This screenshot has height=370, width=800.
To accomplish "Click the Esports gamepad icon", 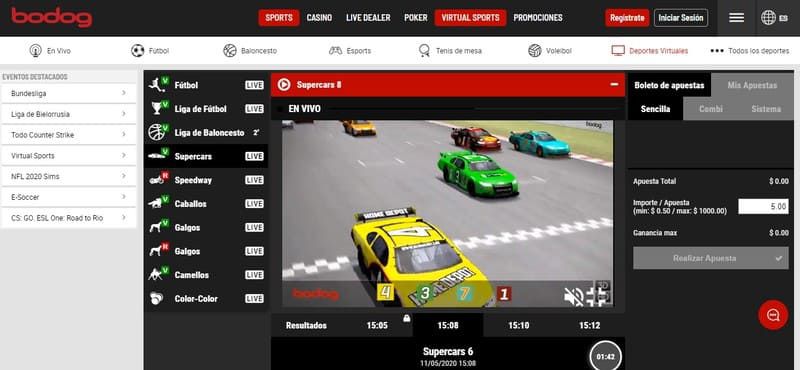I will tap(335, 51).
